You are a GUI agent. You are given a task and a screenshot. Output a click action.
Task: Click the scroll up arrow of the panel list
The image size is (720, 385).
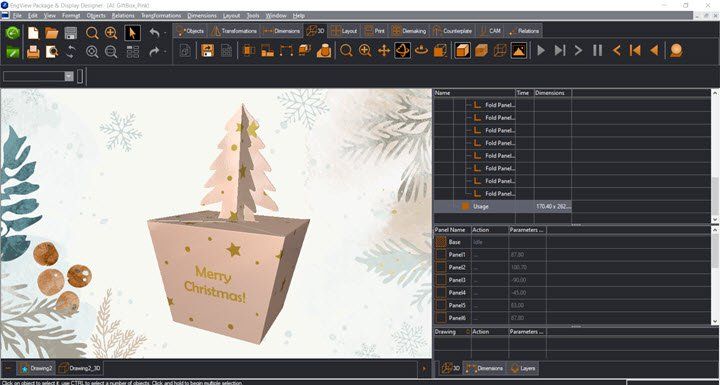(715, 229)
